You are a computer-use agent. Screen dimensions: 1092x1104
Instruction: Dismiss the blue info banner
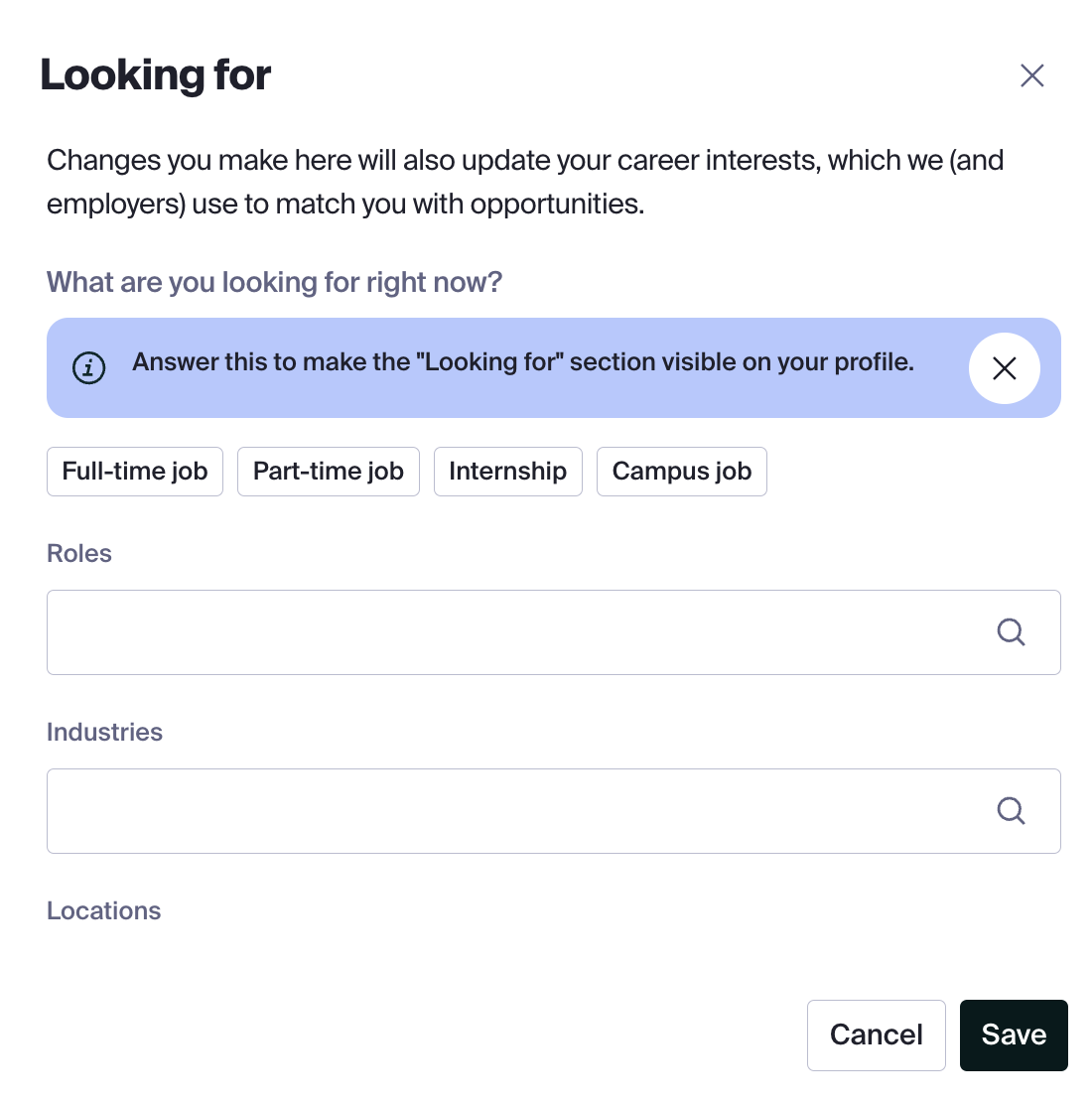pyautogui.click(x=1004, y=368)
